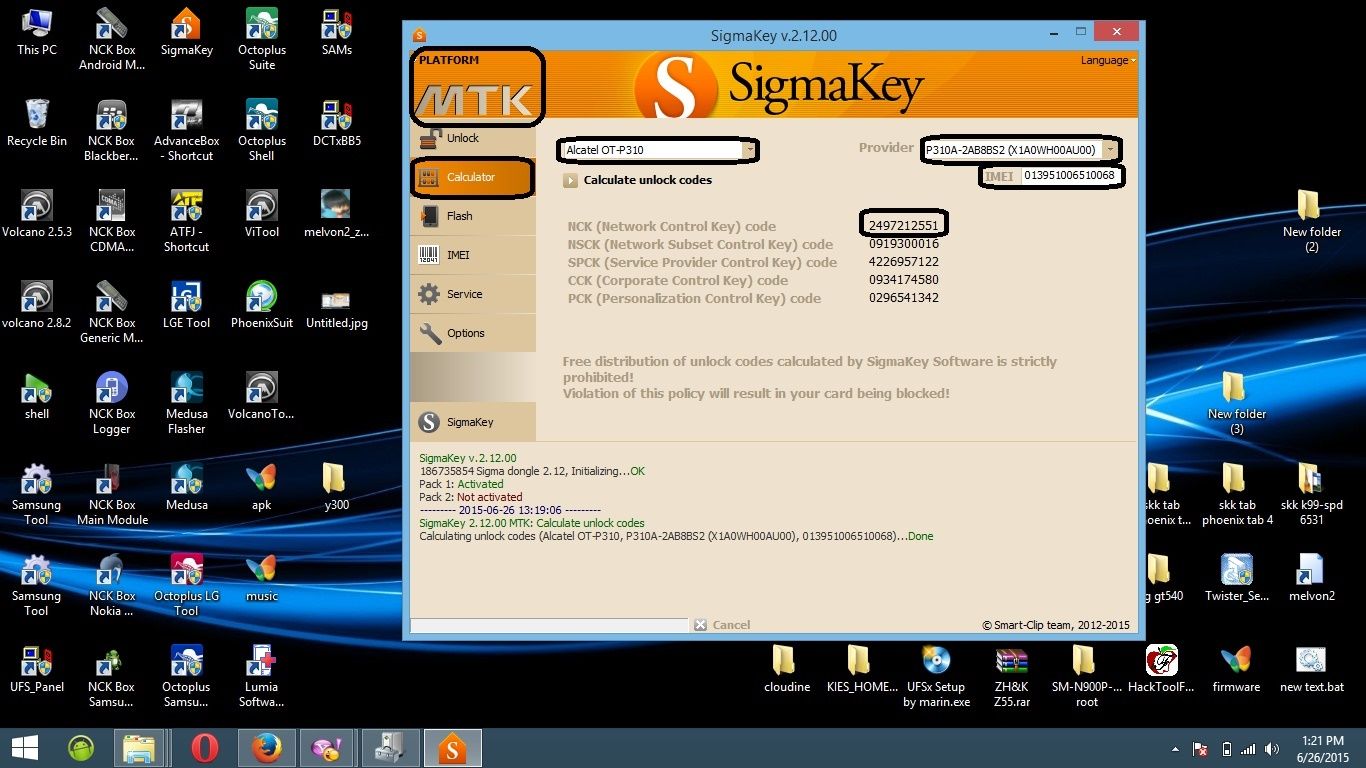The height and width of the screenshot is (768, 1366).
Task: Launch Opera from the taskbar
Action: coord(205,748)
